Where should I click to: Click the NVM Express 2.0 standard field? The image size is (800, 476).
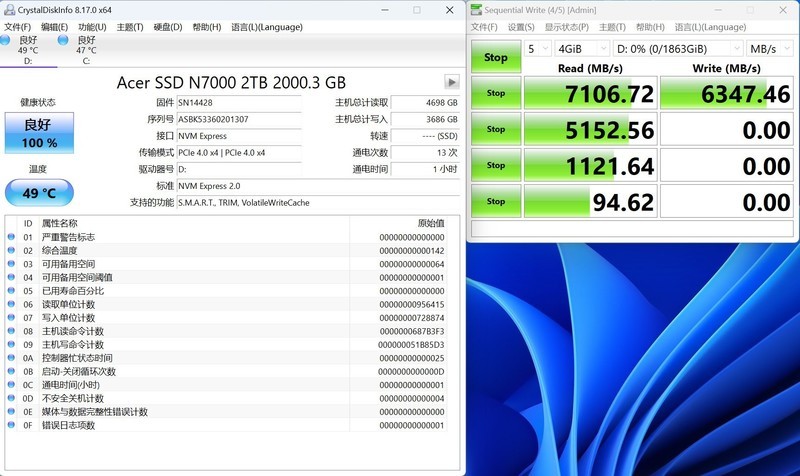coord(318,186)
